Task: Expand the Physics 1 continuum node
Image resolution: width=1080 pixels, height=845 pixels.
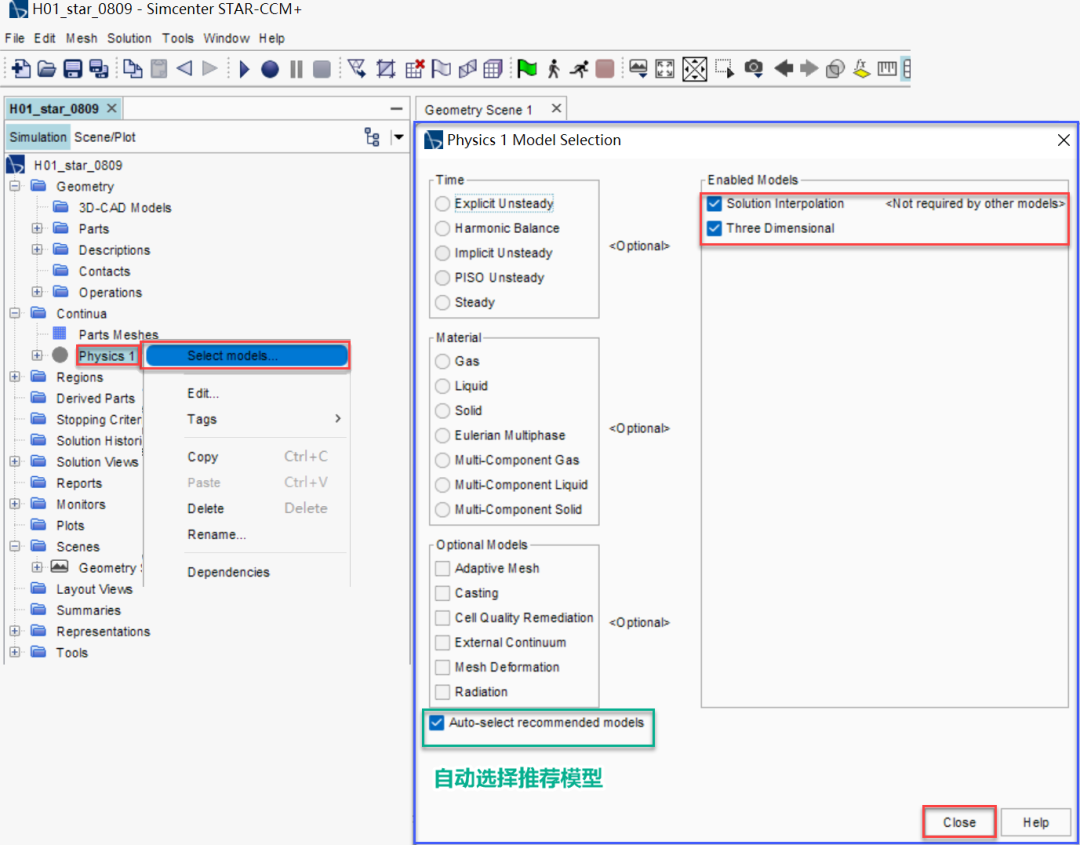Action: (x=37, y=355)
